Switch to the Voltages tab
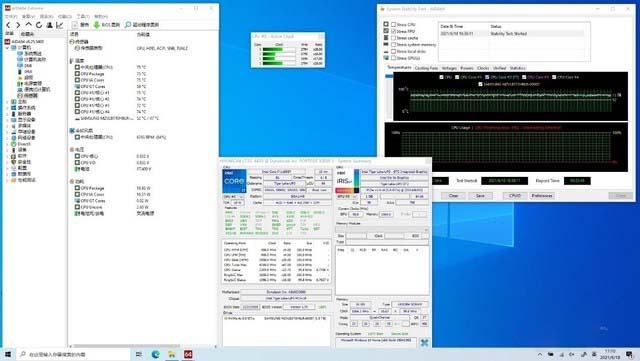The width and height of the screenshot is (640, 361). (449, 68)
